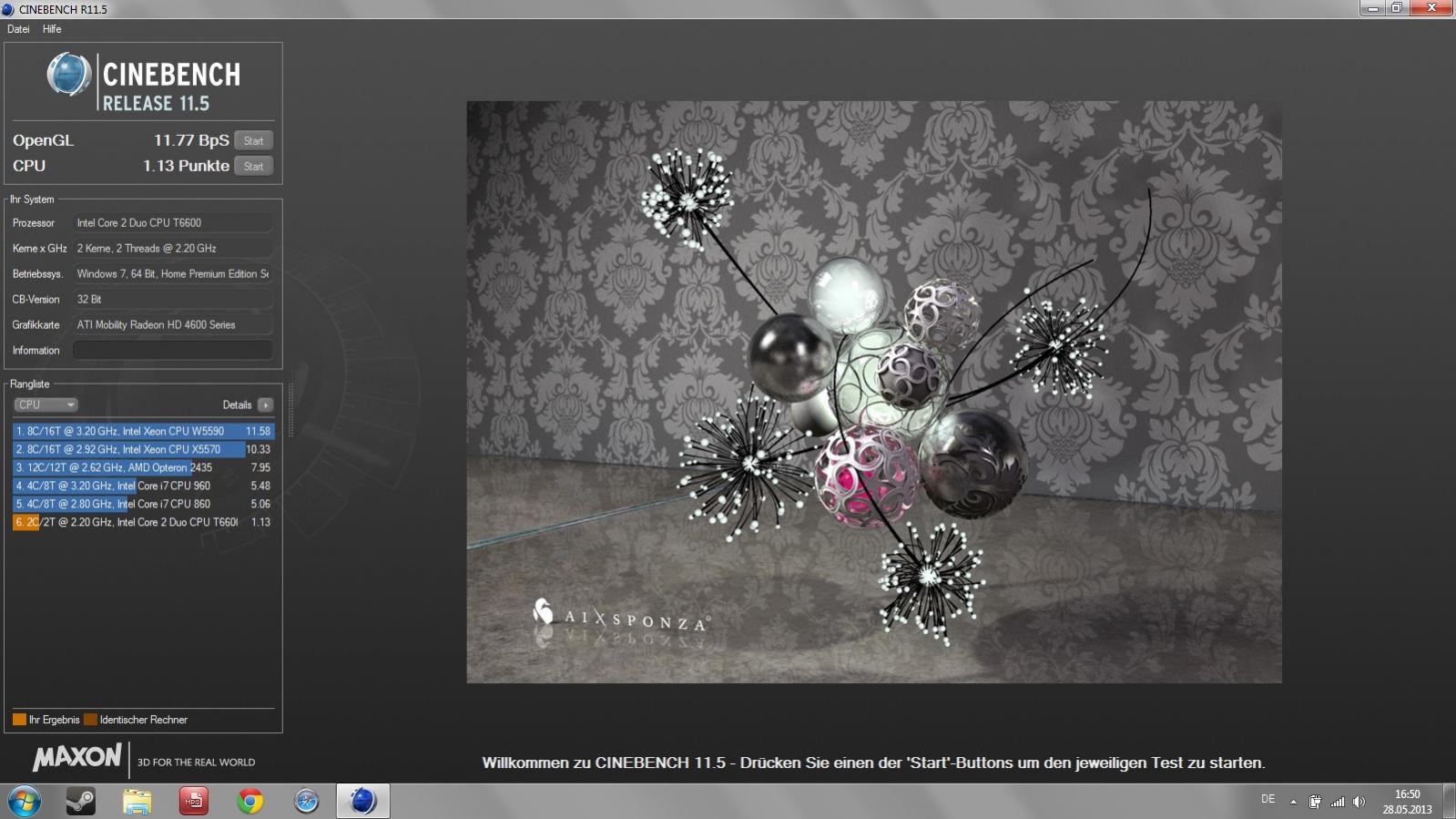
Task: Click the CPU score 1.13 Punkte
Action: pos(186,166)
